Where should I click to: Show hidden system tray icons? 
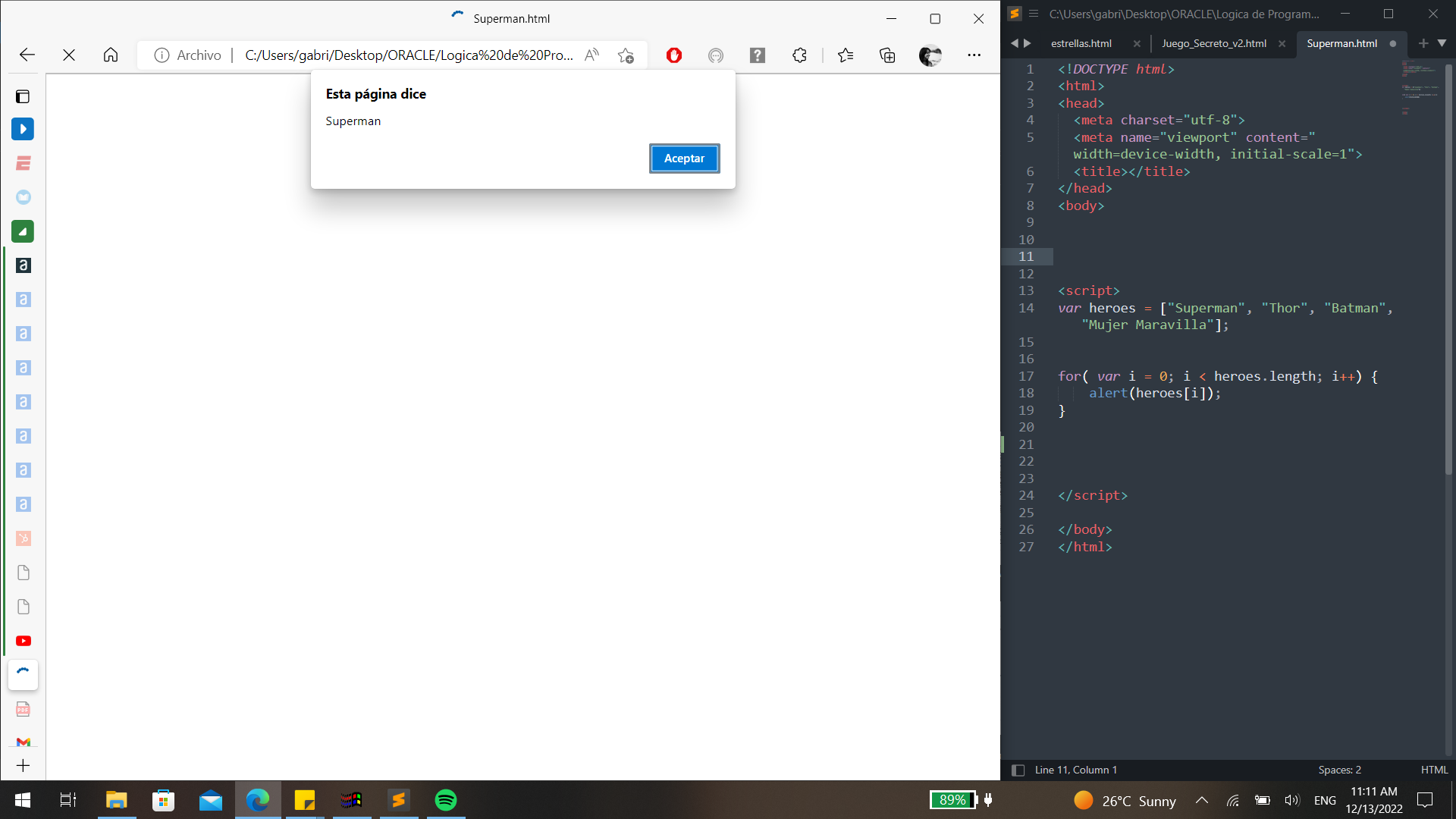1202,800
